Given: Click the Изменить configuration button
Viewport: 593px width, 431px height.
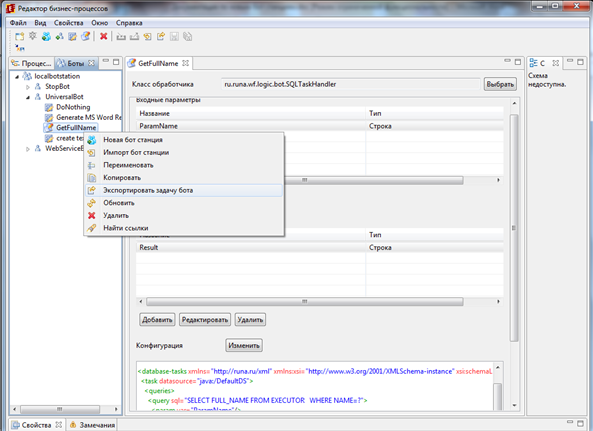Looking at the screenshot, I should [x=244, y=346].
